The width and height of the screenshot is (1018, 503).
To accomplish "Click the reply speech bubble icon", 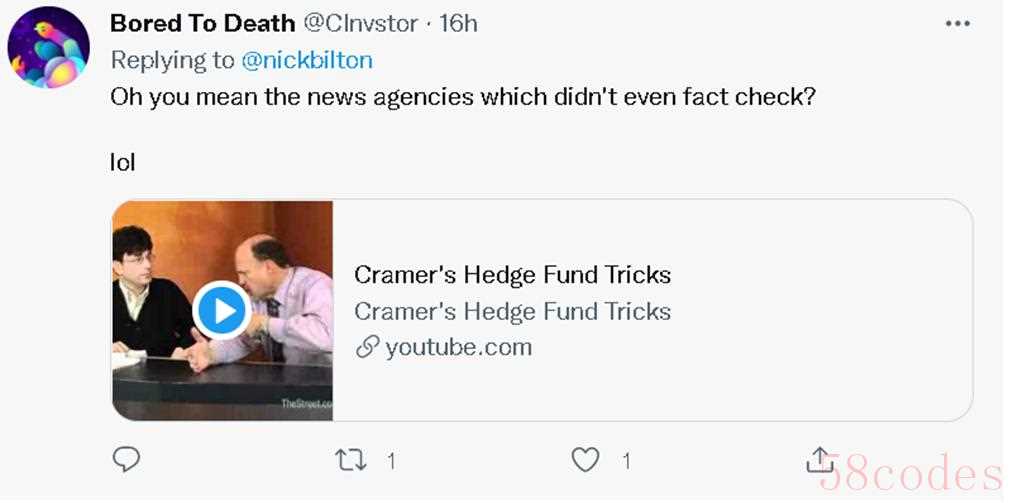I will pos(126,460).
